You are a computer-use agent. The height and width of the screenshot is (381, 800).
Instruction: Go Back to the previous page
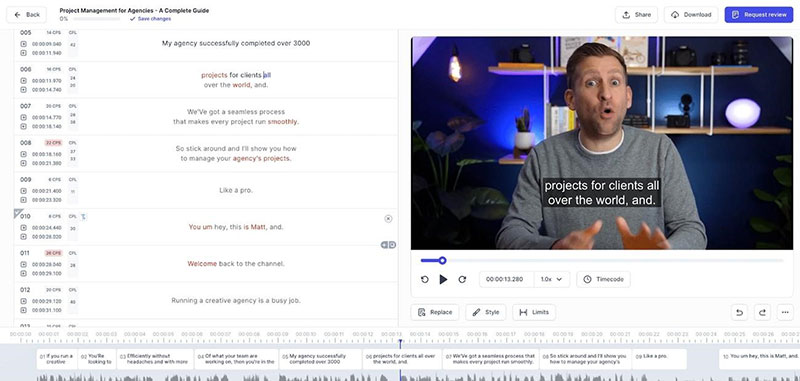(27, 15)
